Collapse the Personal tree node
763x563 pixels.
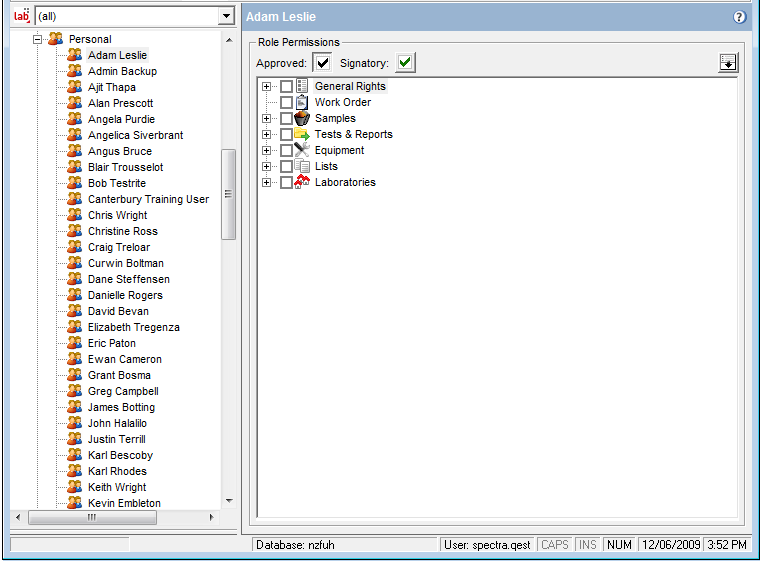coord(37,40)
